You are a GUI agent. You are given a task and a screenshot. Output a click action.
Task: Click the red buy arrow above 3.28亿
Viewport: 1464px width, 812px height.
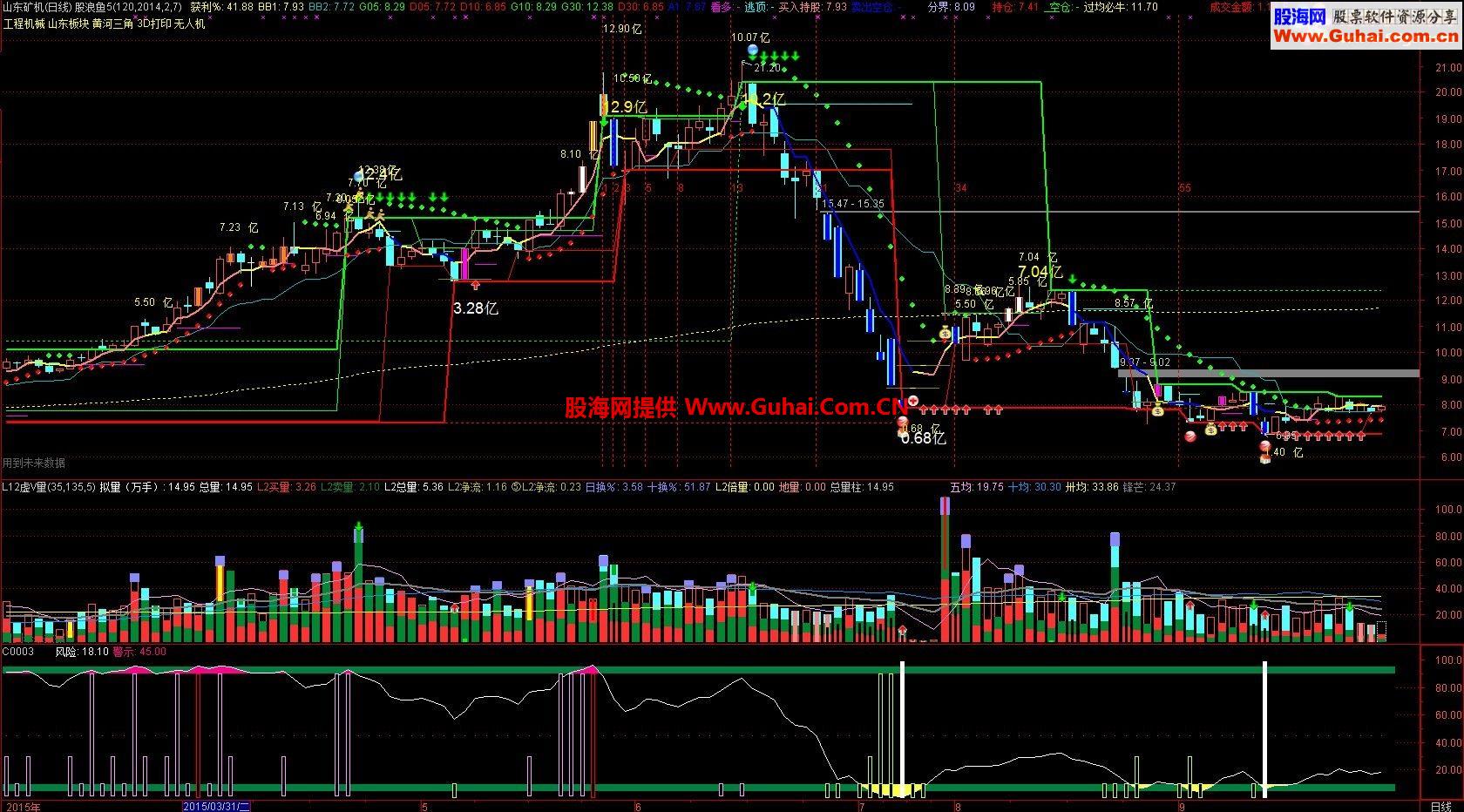pyautogui.click(x=474, y=285)
